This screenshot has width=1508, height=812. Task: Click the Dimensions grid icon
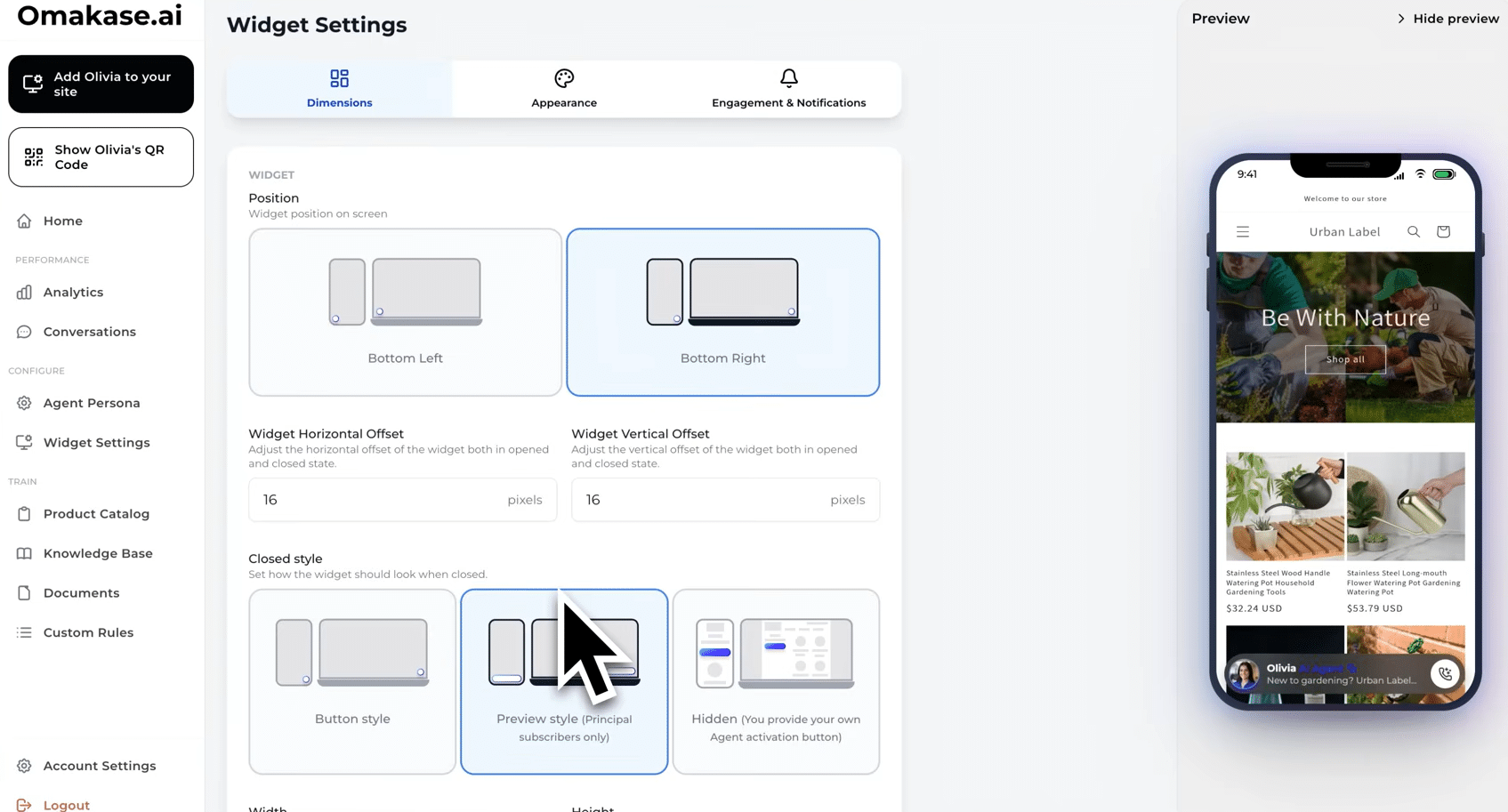339,78
